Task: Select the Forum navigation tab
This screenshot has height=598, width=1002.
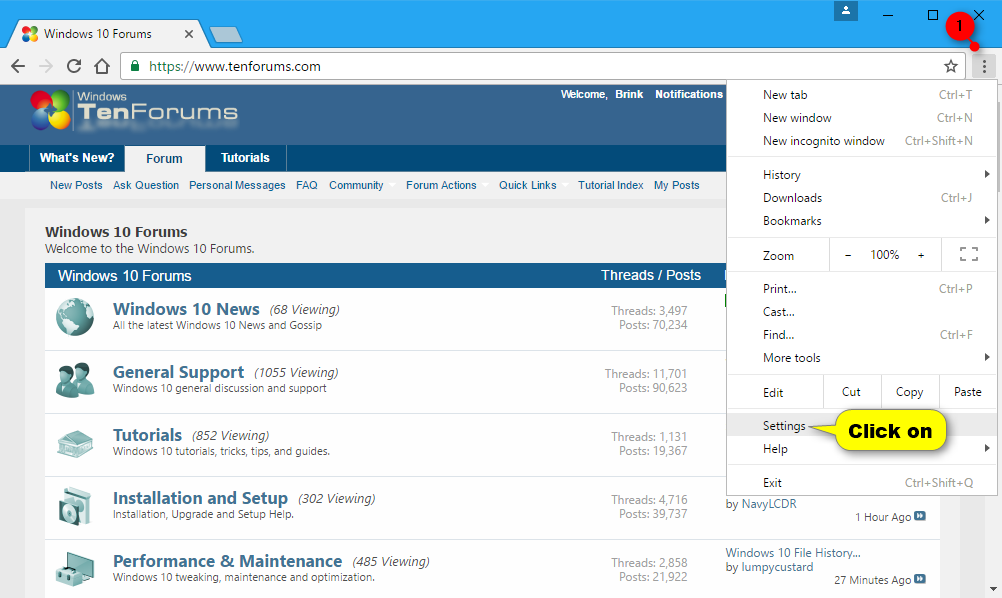Action: [164, 158]
